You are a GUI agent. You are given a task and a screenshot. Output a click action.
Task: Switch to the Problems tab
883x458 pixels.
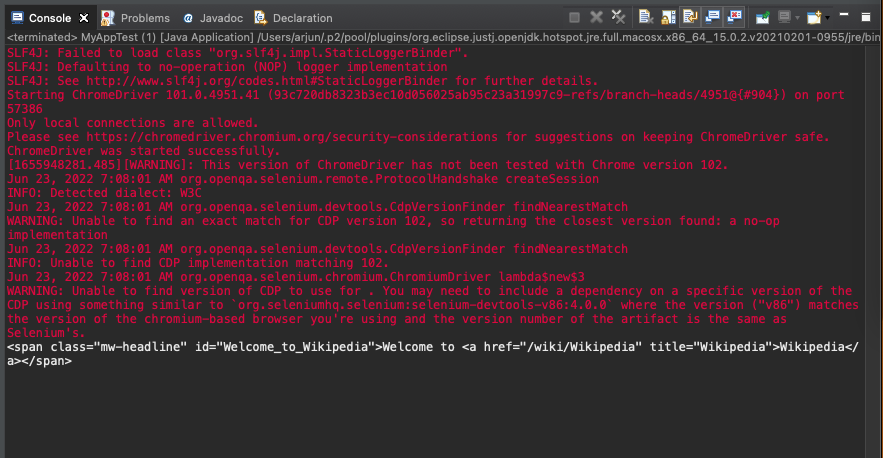136,18
